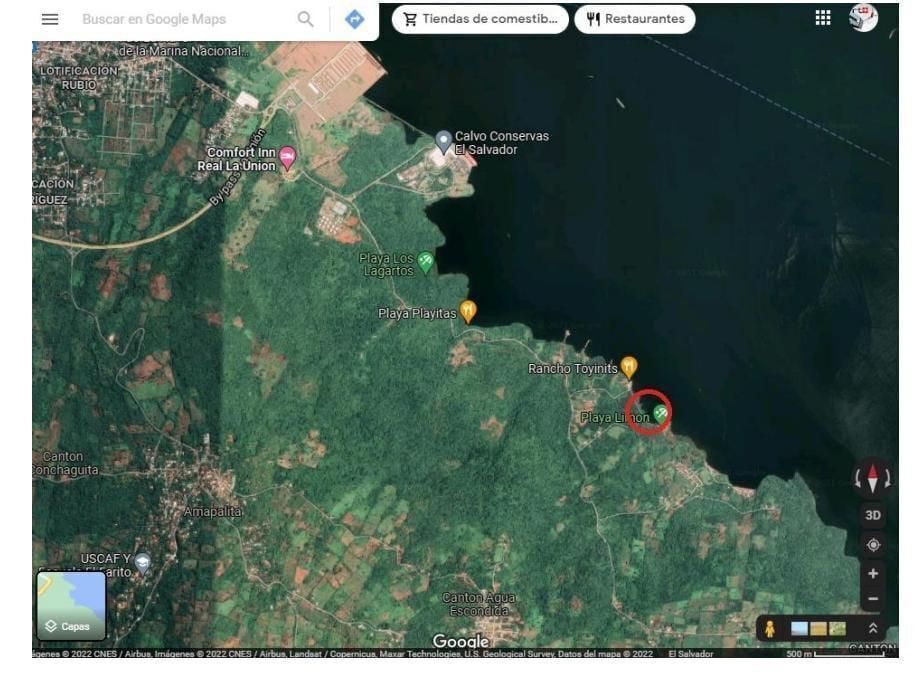The width and height of the screenshot is (921, 694).
Task: Switch map type using Capas thumbnail
Action: tap(71, 606)
